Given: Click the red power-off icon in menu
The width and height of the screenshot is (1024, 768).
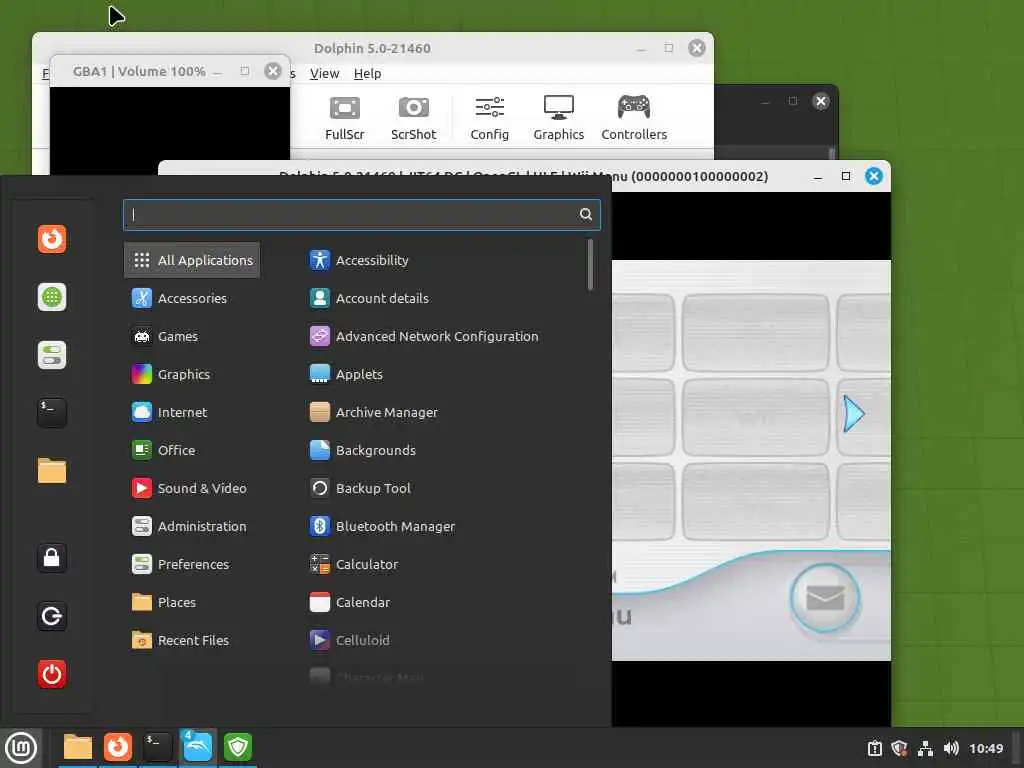Looking at the screenshot, I should point(52,674).
